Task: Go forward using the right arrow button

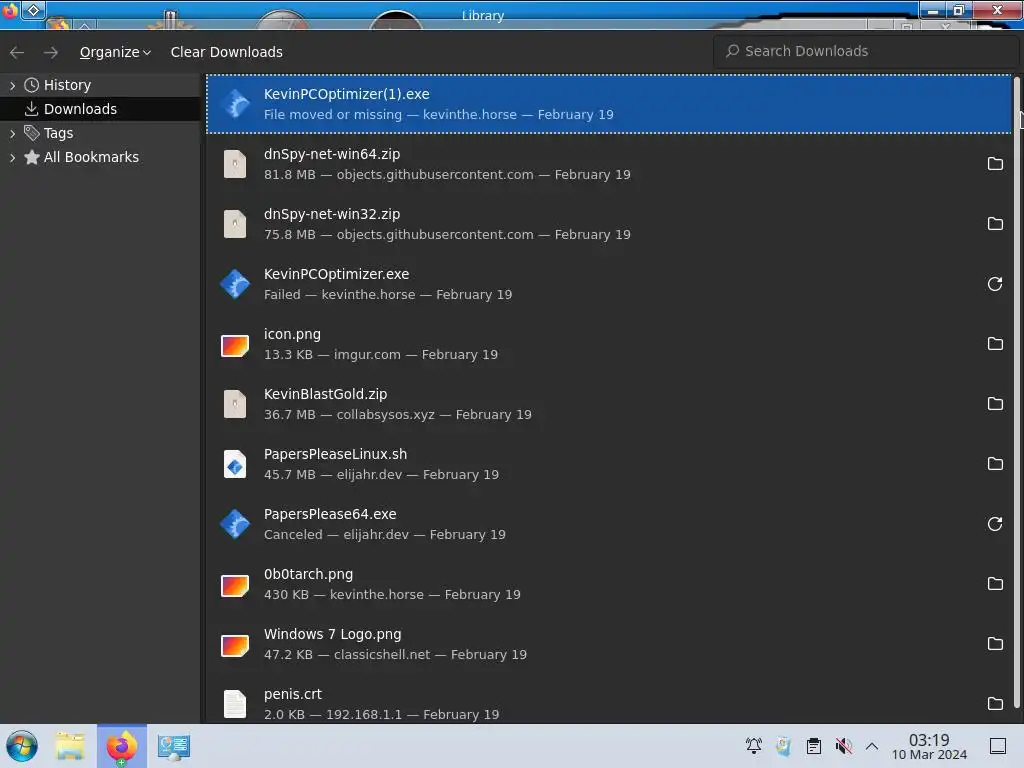Action: tap(51, 52)
